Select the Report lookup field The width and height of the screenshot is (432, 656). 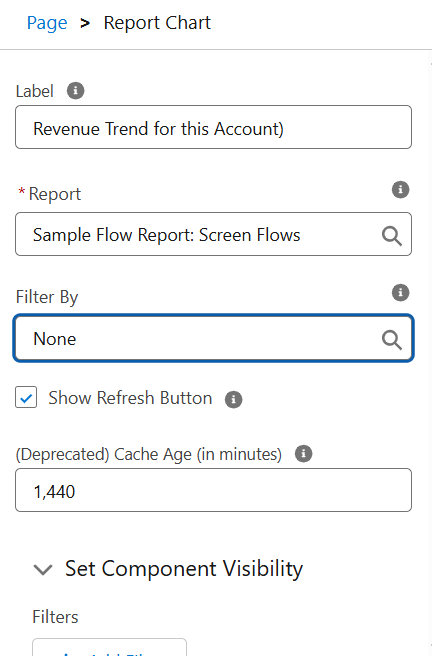pyautogui.click(x=213, y=234)
